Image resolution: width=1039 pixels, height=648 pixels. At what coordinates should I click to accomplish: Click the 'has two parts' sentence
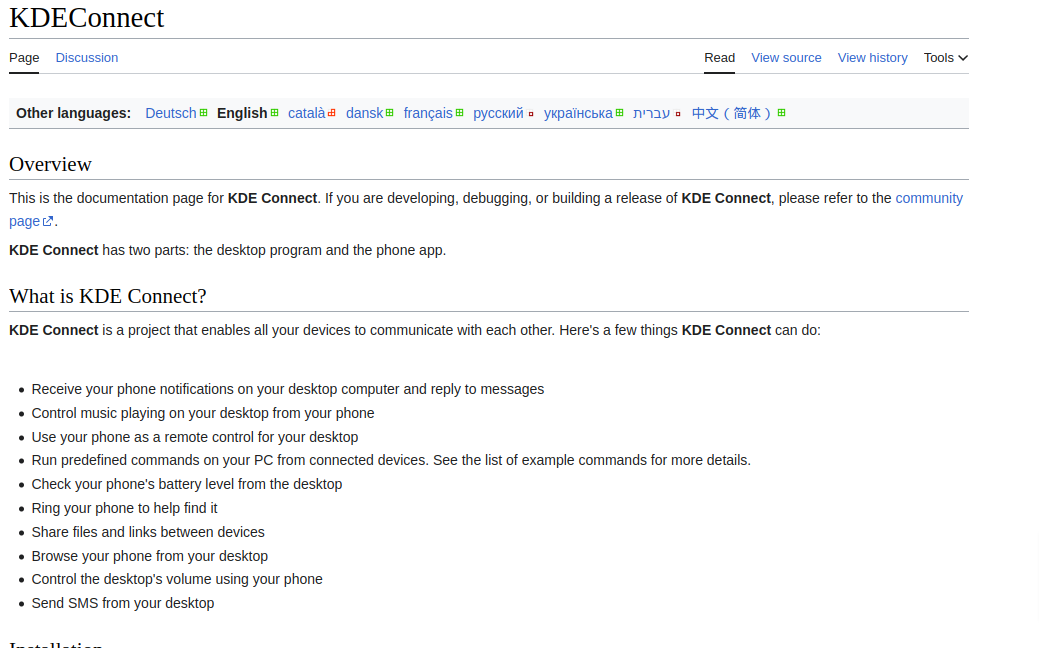pos(227,250)
